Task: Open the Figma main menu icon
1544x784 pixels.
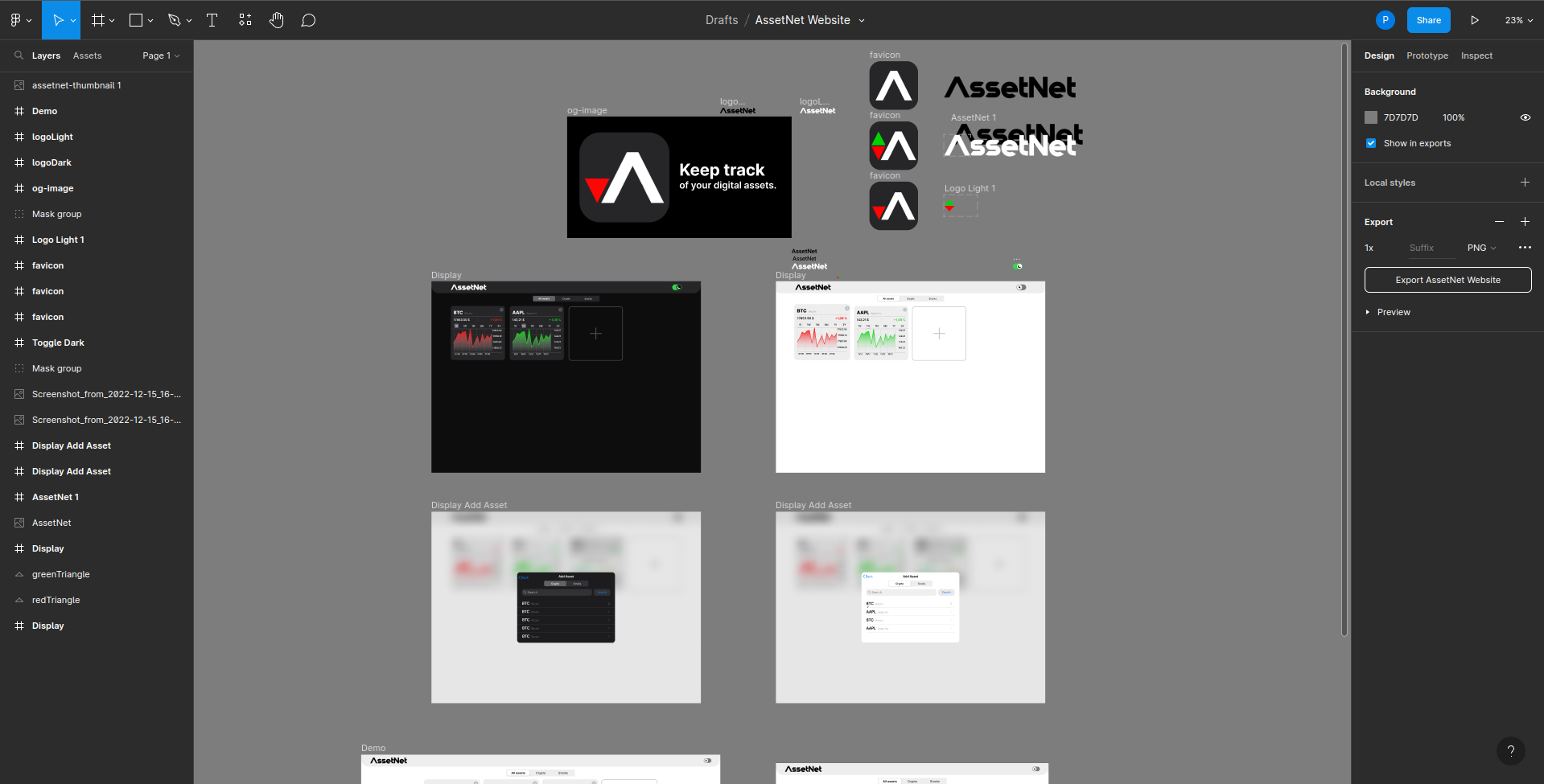Action: 15,20
